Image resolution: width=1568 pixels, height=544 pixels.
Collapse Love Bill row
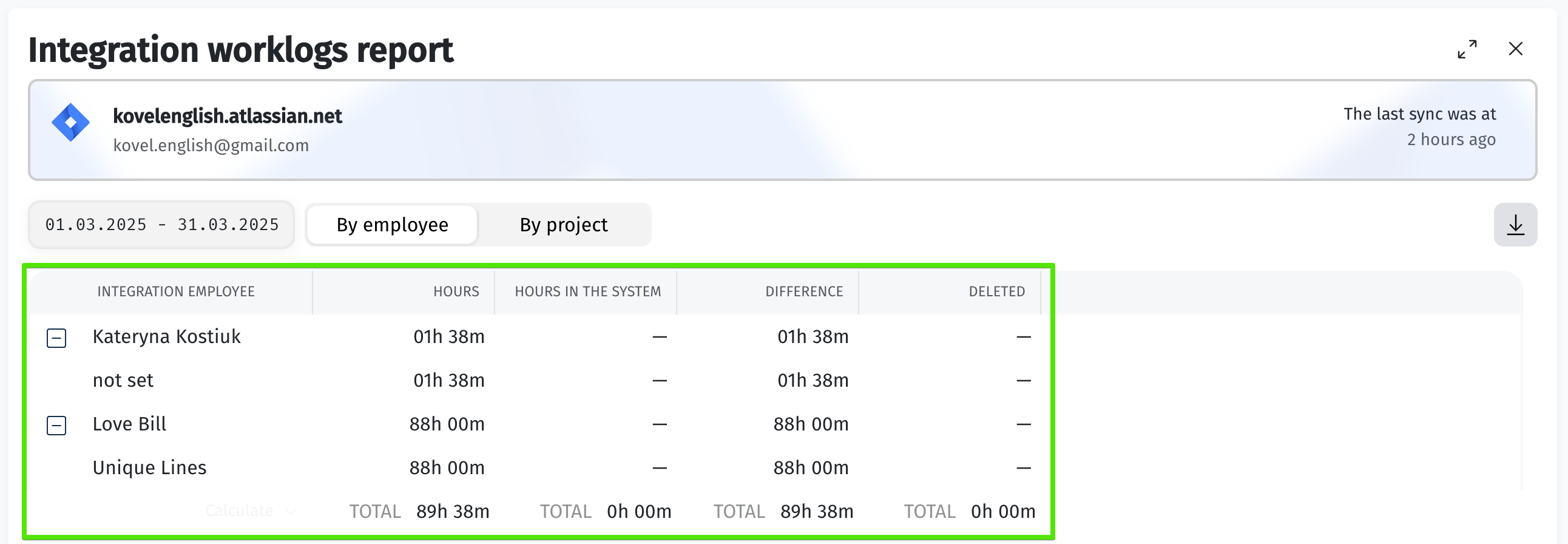[x=56, y=425]
